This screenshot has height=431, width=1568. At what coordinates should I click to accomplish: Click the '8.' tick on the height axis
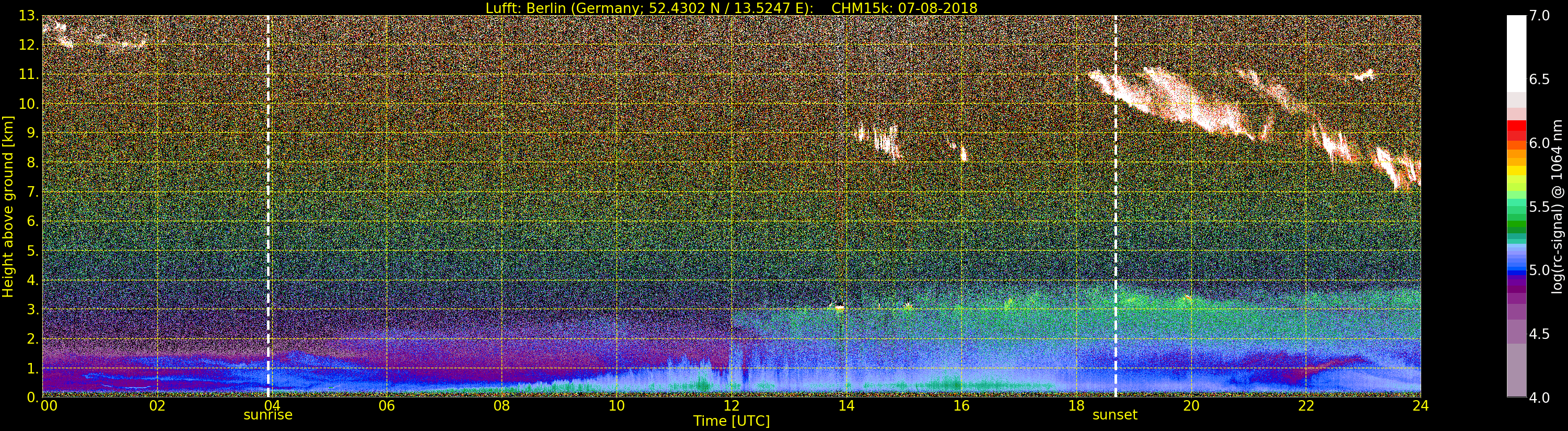(33, 163)
